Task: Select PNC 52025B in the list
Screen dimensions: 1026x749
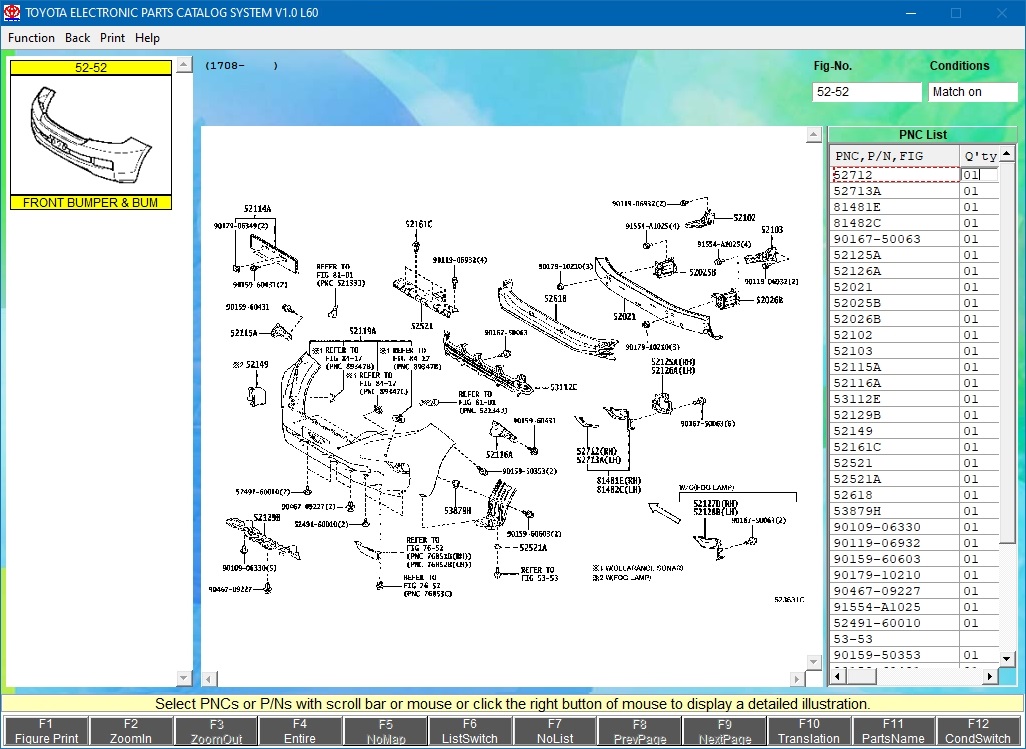Action: [895, 303]
